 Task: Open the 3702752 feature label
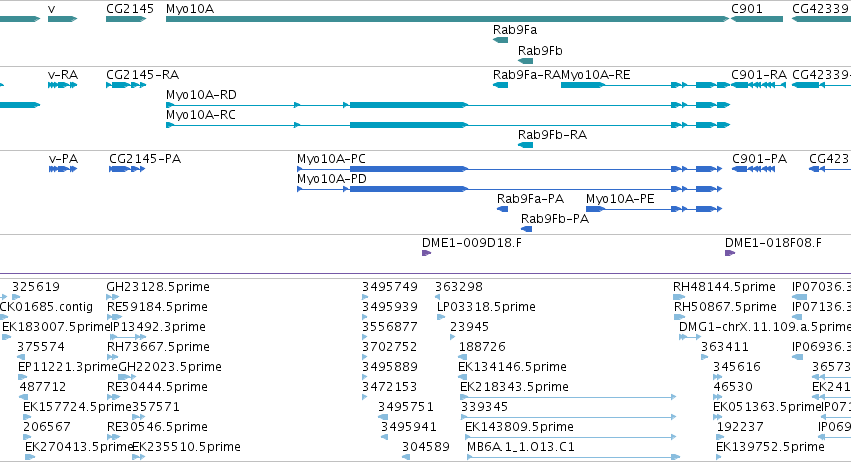(390, 347)
